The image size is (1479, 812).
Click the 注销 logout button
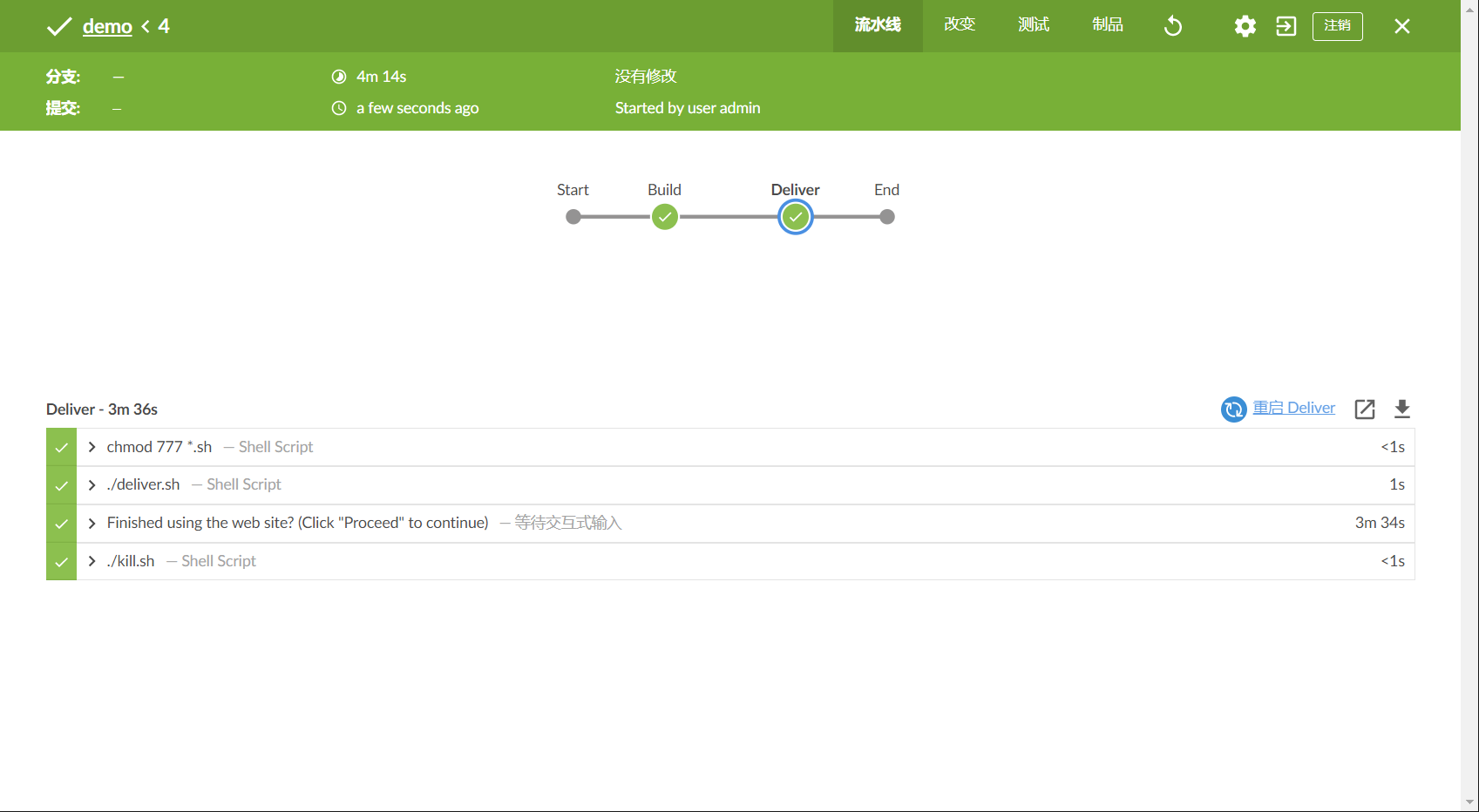(1337, 26)
